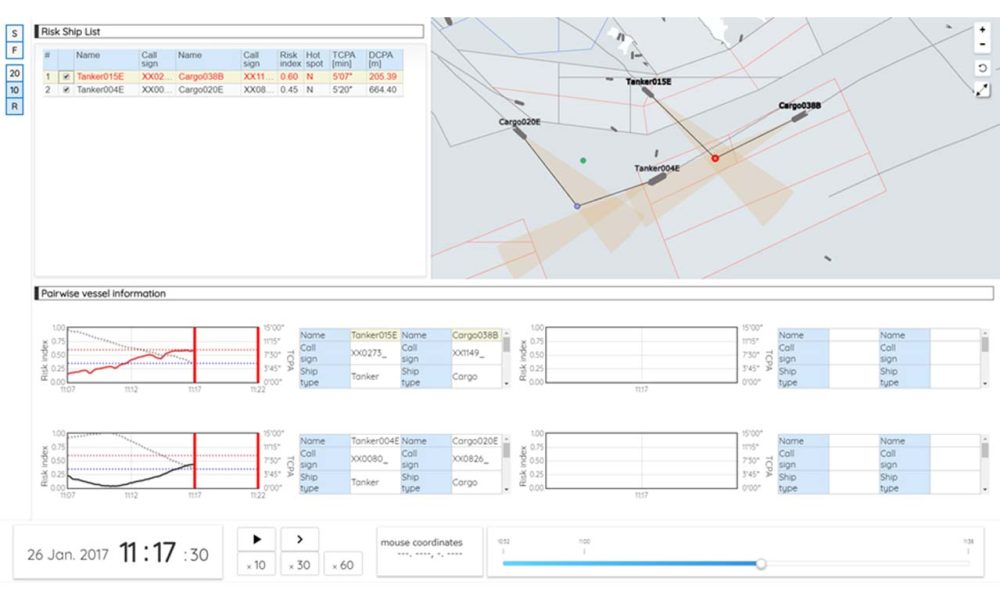Uncheck the Tanker015E row checkbox
The height and width of the screenshot is (600, 1000).
pos(66,77)
